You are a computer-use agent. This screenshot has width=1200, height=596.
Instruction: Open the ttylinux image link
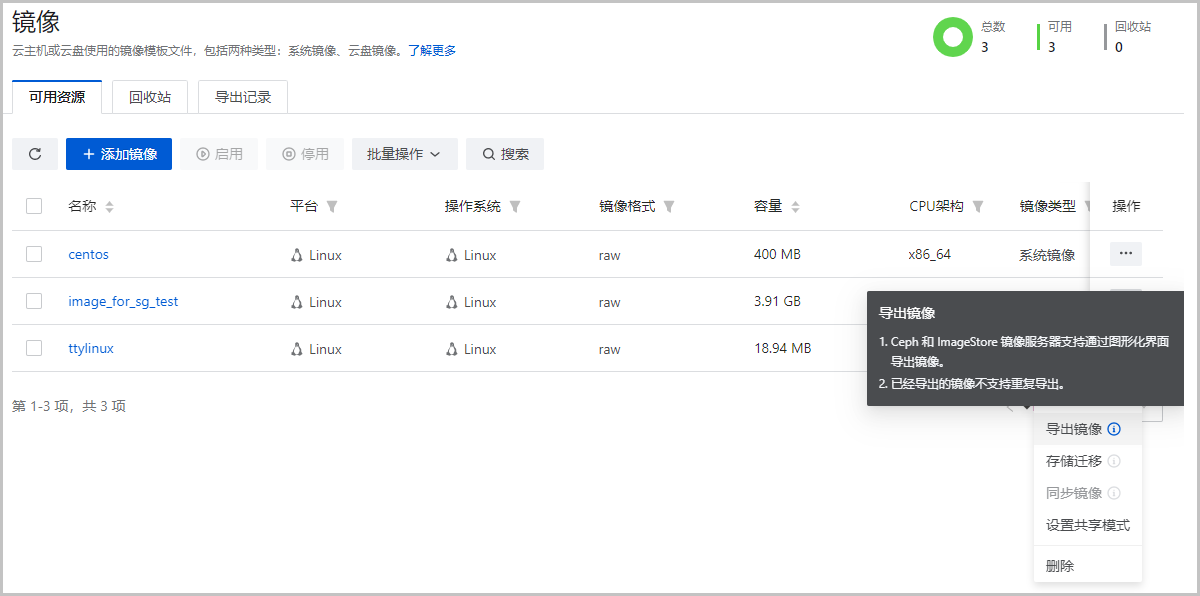pos(91,348)
